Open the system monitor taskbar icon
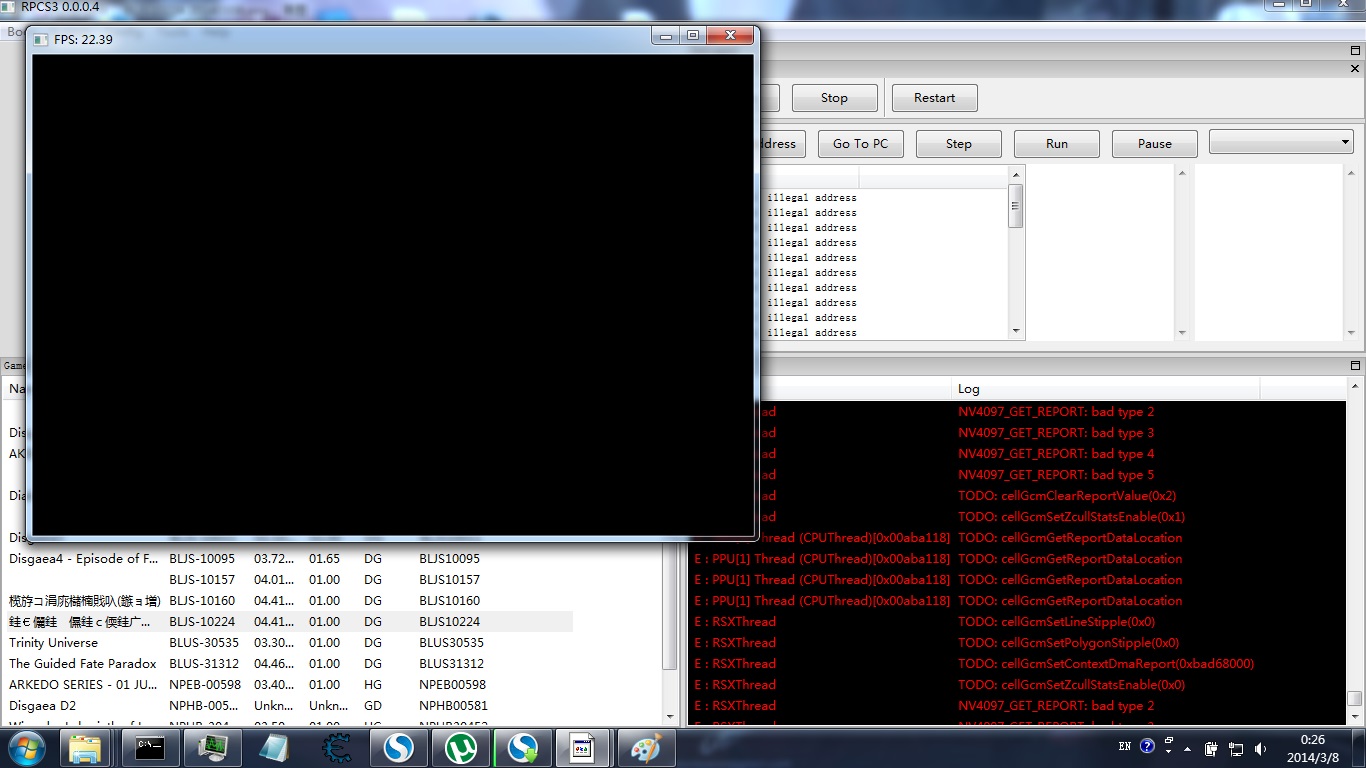This screenshot has height=768, width=1366. pos(213,747)
